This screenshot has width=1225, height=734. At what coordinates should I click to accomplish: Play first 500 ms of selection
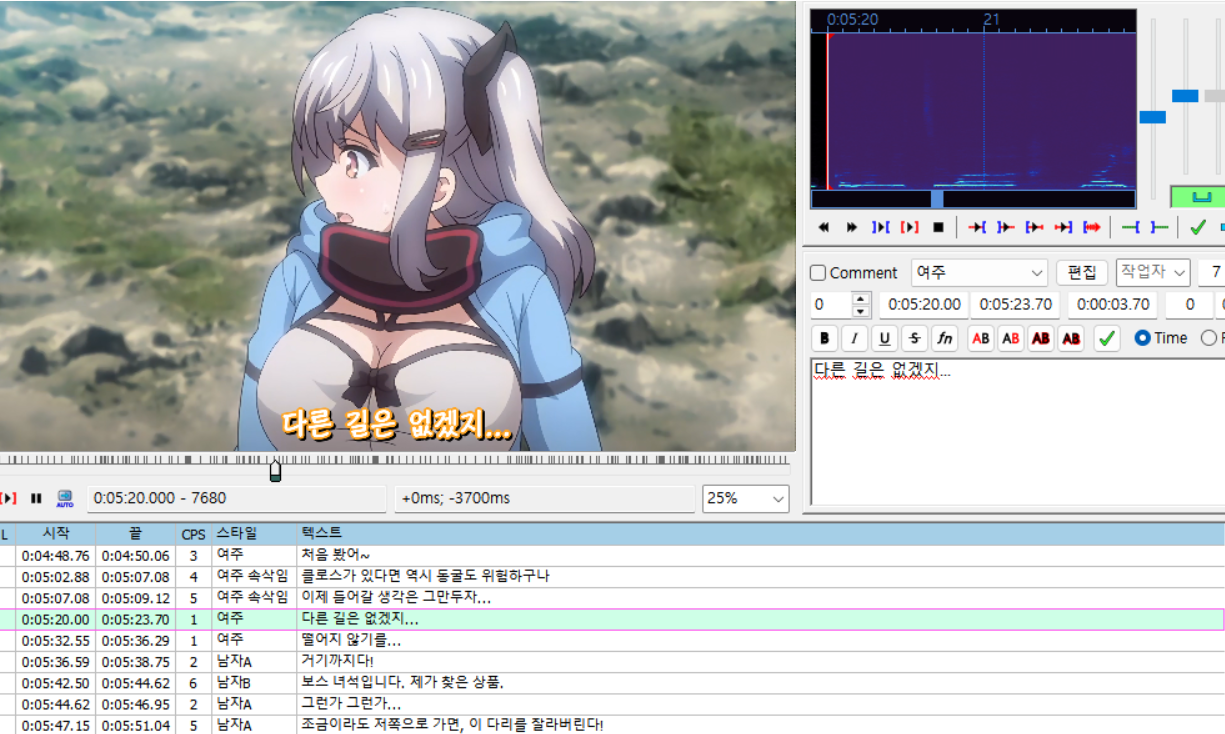[x=1035, y=227]
